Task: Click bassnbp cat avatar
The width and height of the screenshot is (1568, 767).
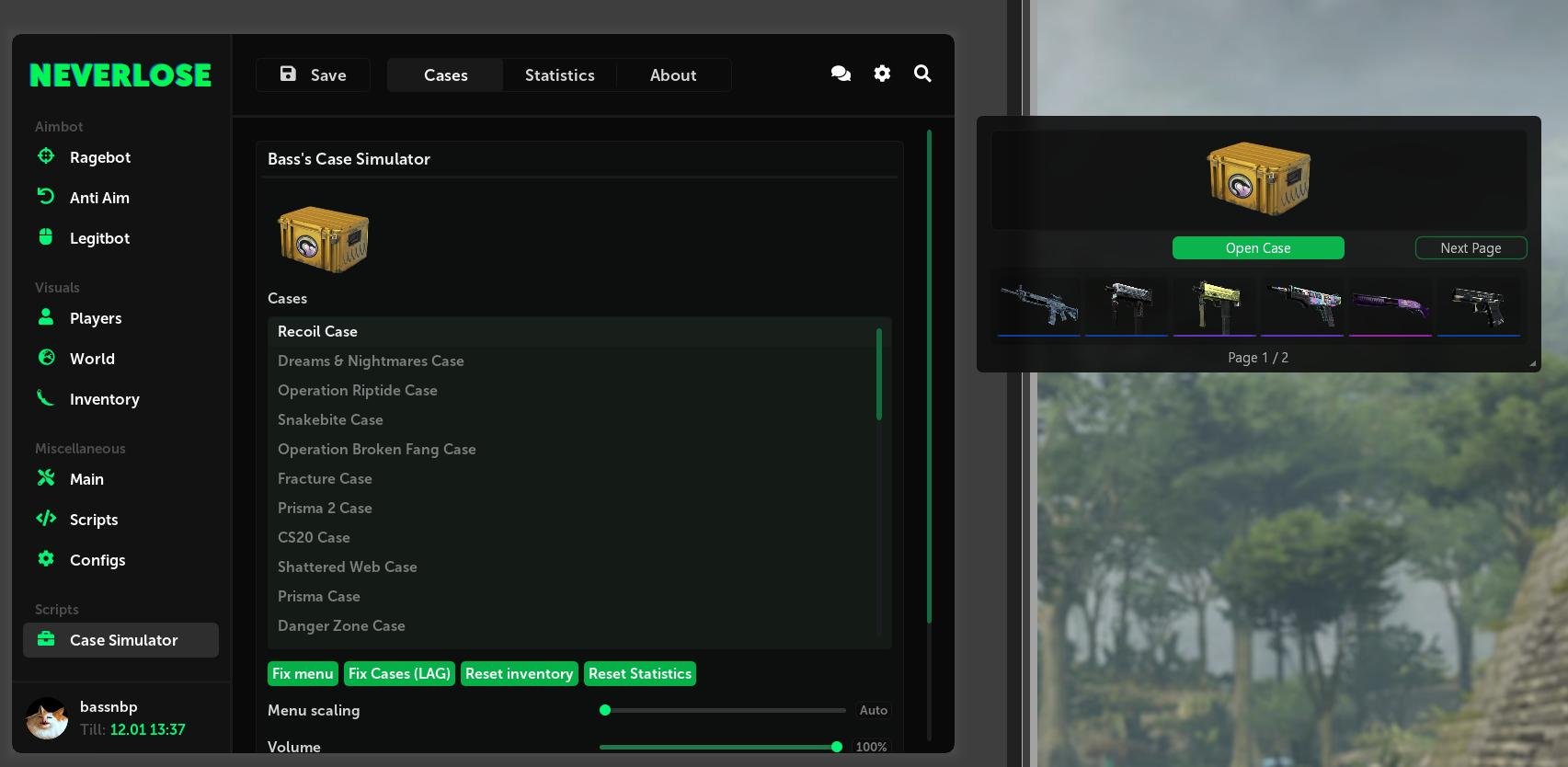Action: click(x=47, y=718)
